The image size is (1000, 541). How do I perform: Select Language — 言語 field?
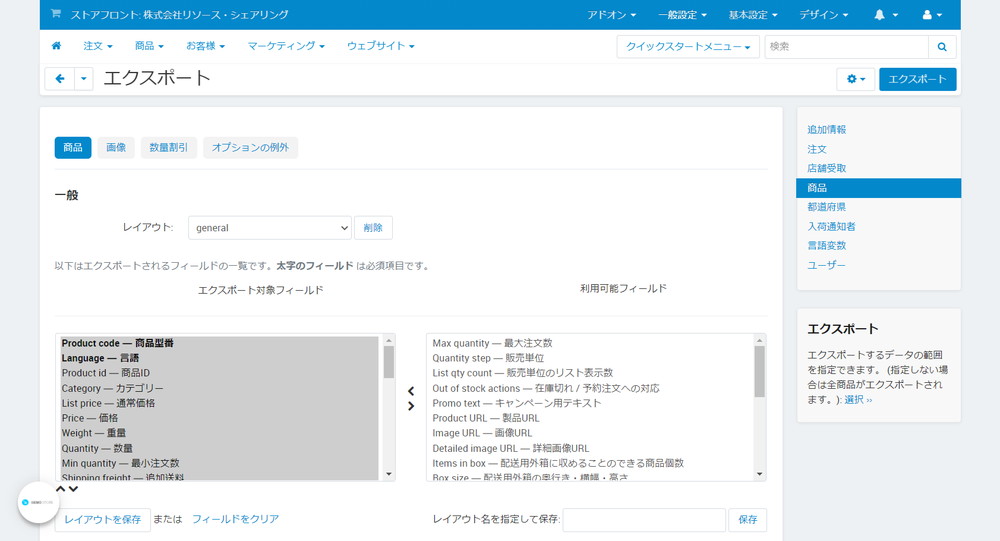(219, 358)
